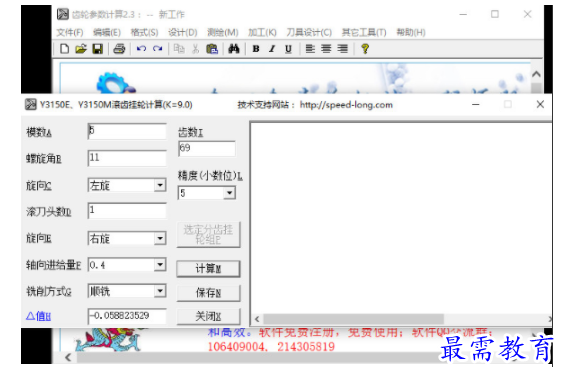Image resolution: width=562 pixels, height=380 pixels.
Task: Save work with the floppy disk icon
Action: click(97, 48)
